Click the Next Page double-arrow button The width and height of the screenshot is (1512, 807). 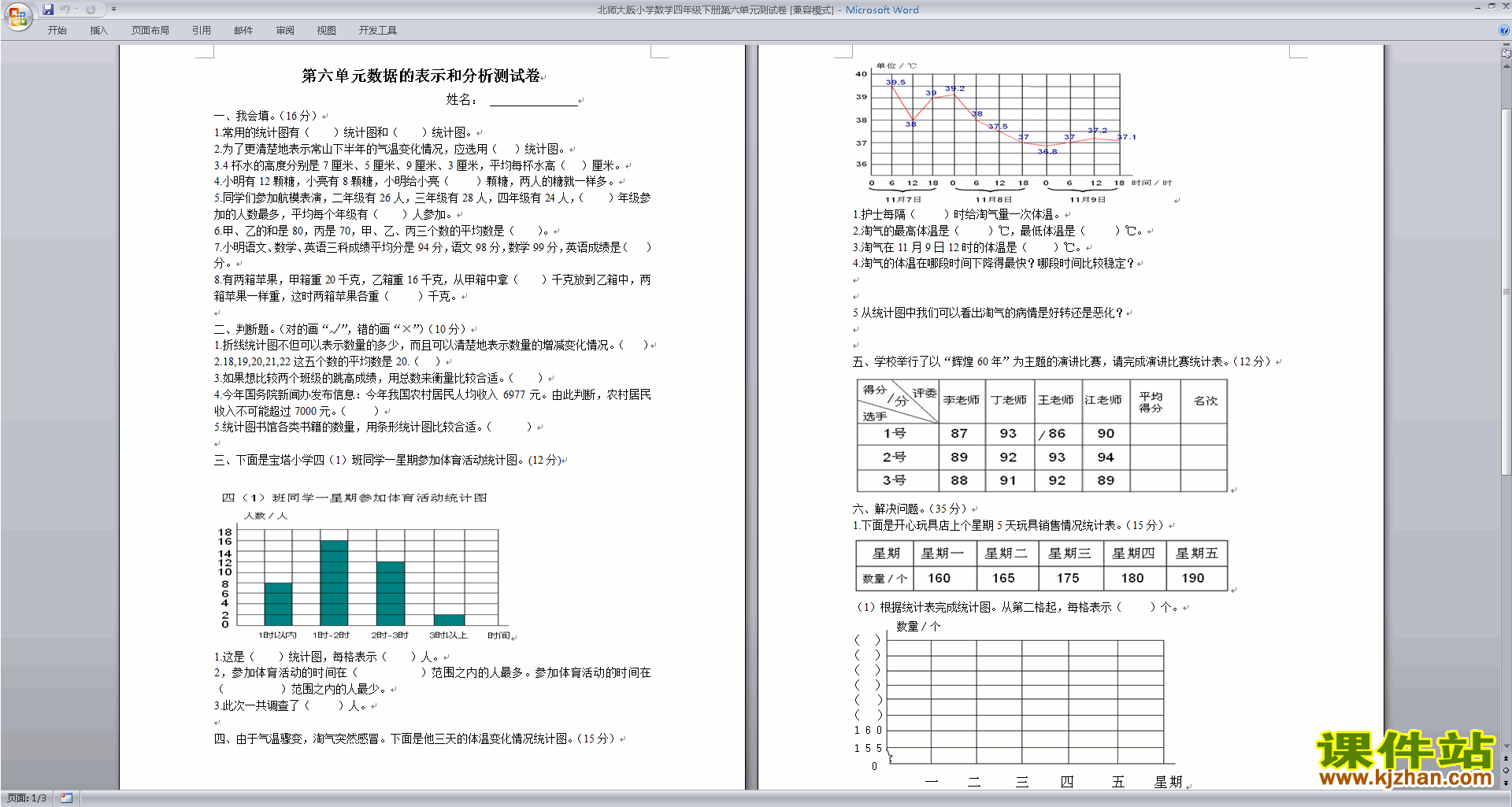click(1506, 783)
